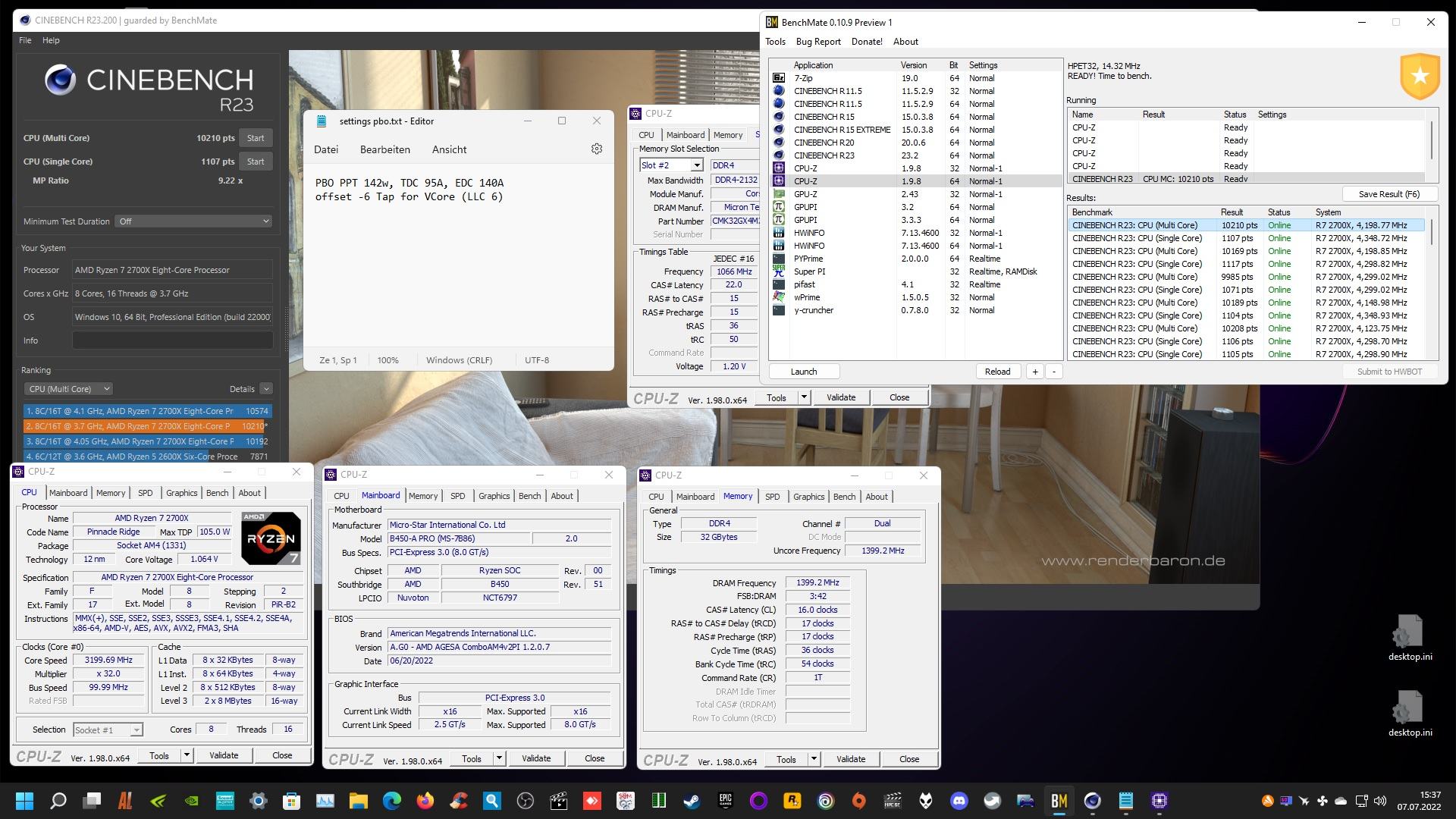
Task: Open Tools dropdown arrow in CPU-Z SPD window
Action: (804, 397)
